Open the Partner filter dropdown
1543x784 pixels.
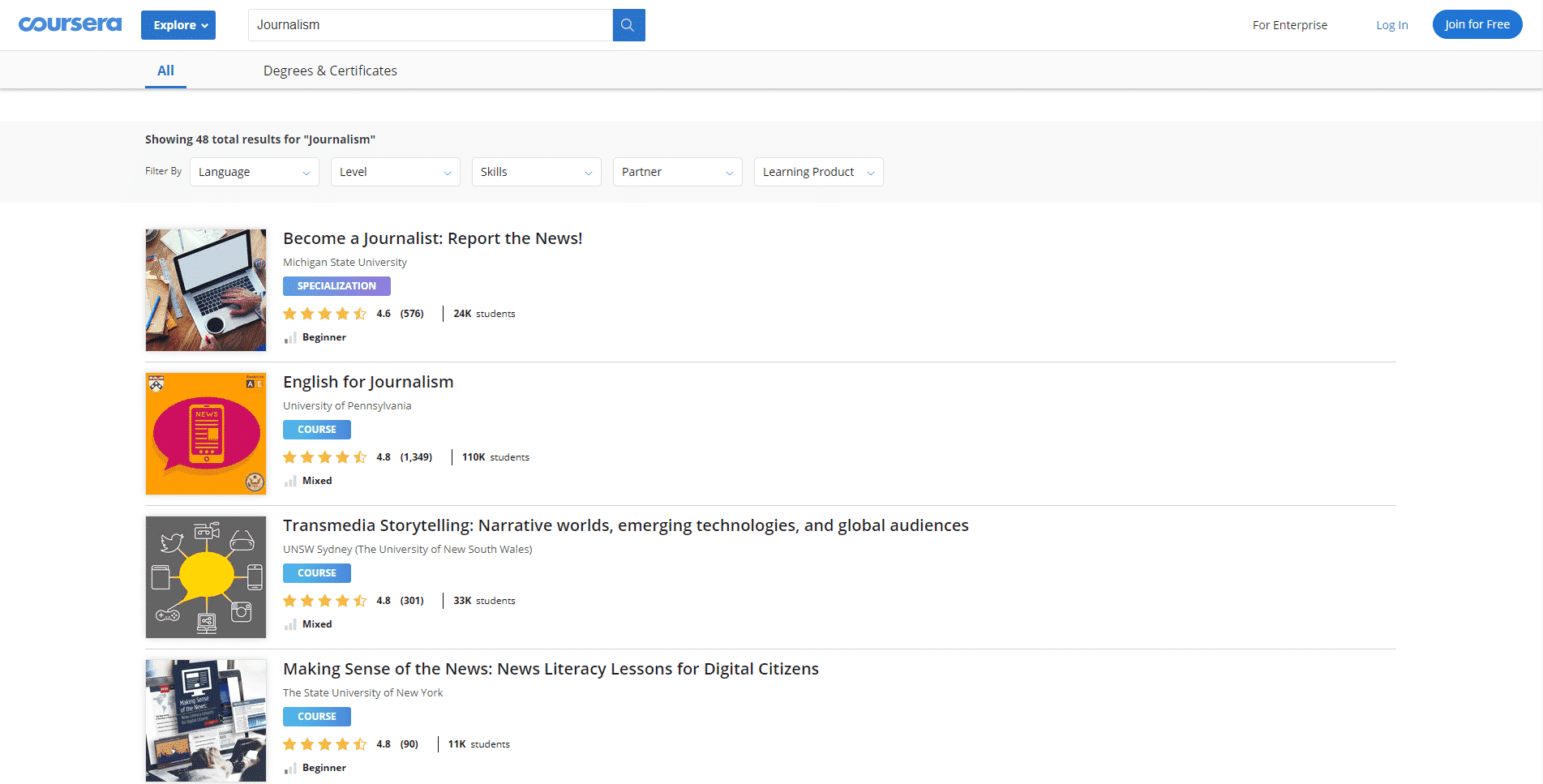click(x=678, y=172)
